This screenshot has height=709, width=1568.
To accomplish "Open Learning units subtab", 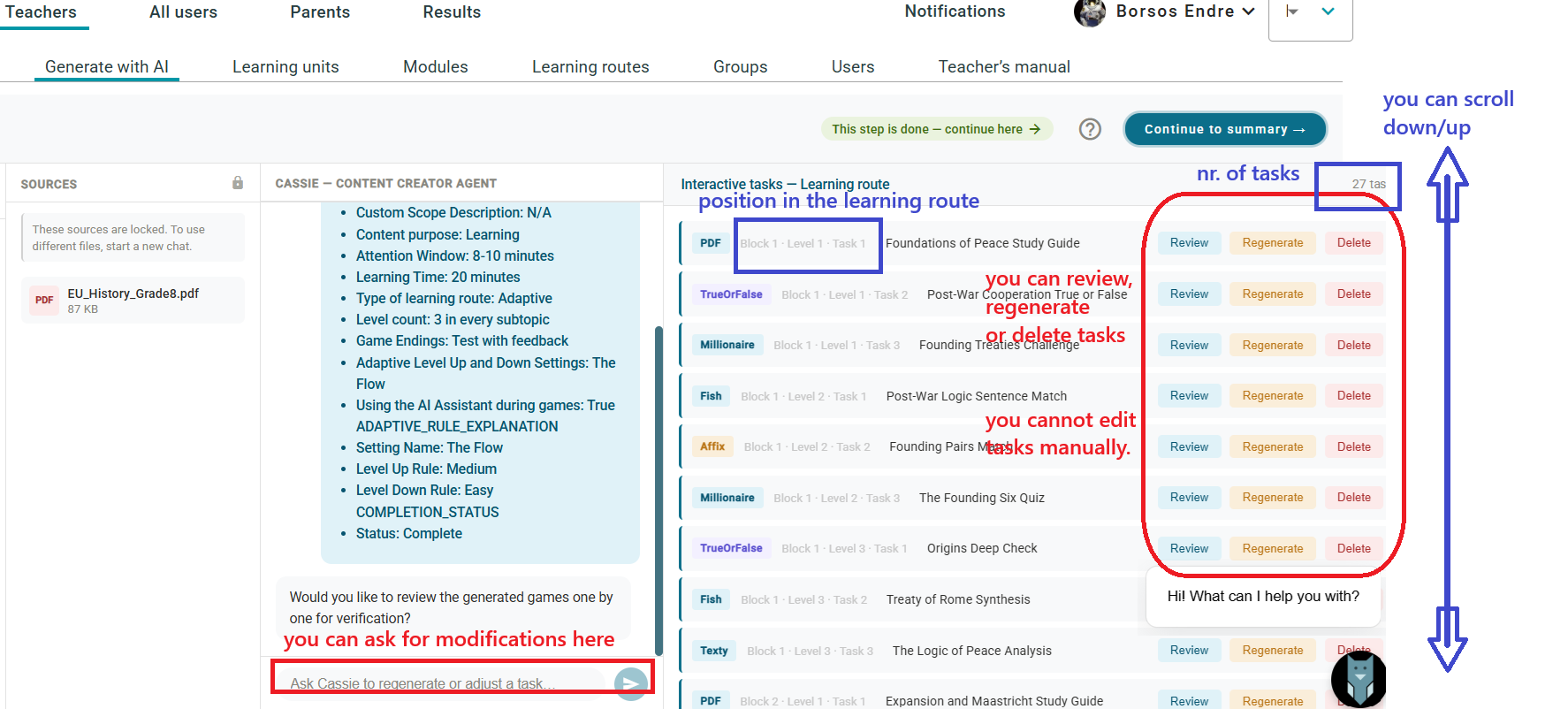I will [285, 66].
